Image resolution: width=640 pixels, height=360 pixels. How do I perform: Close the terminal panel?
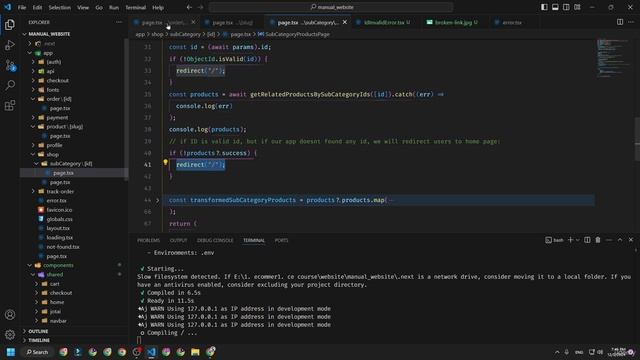(631, 240)
